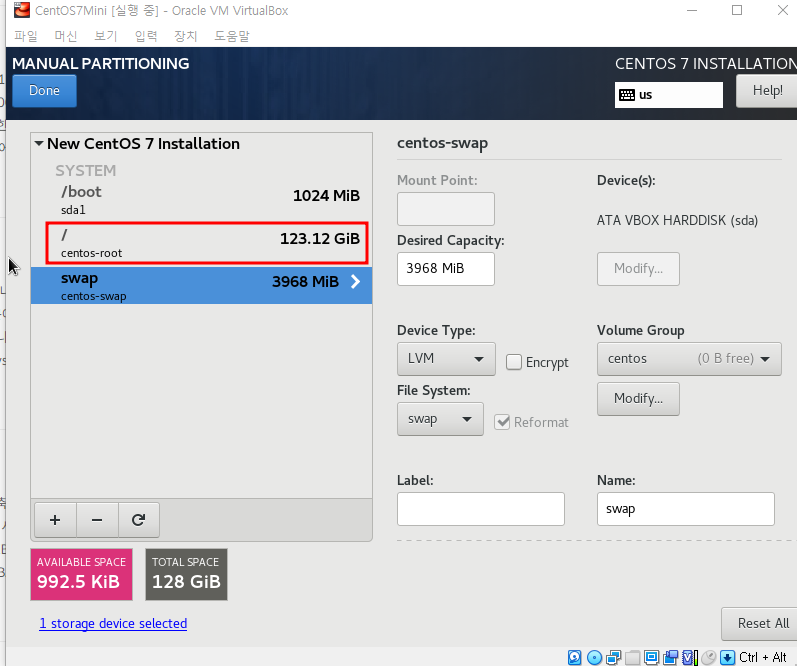Click the add mount point plus button

(55, 520)
